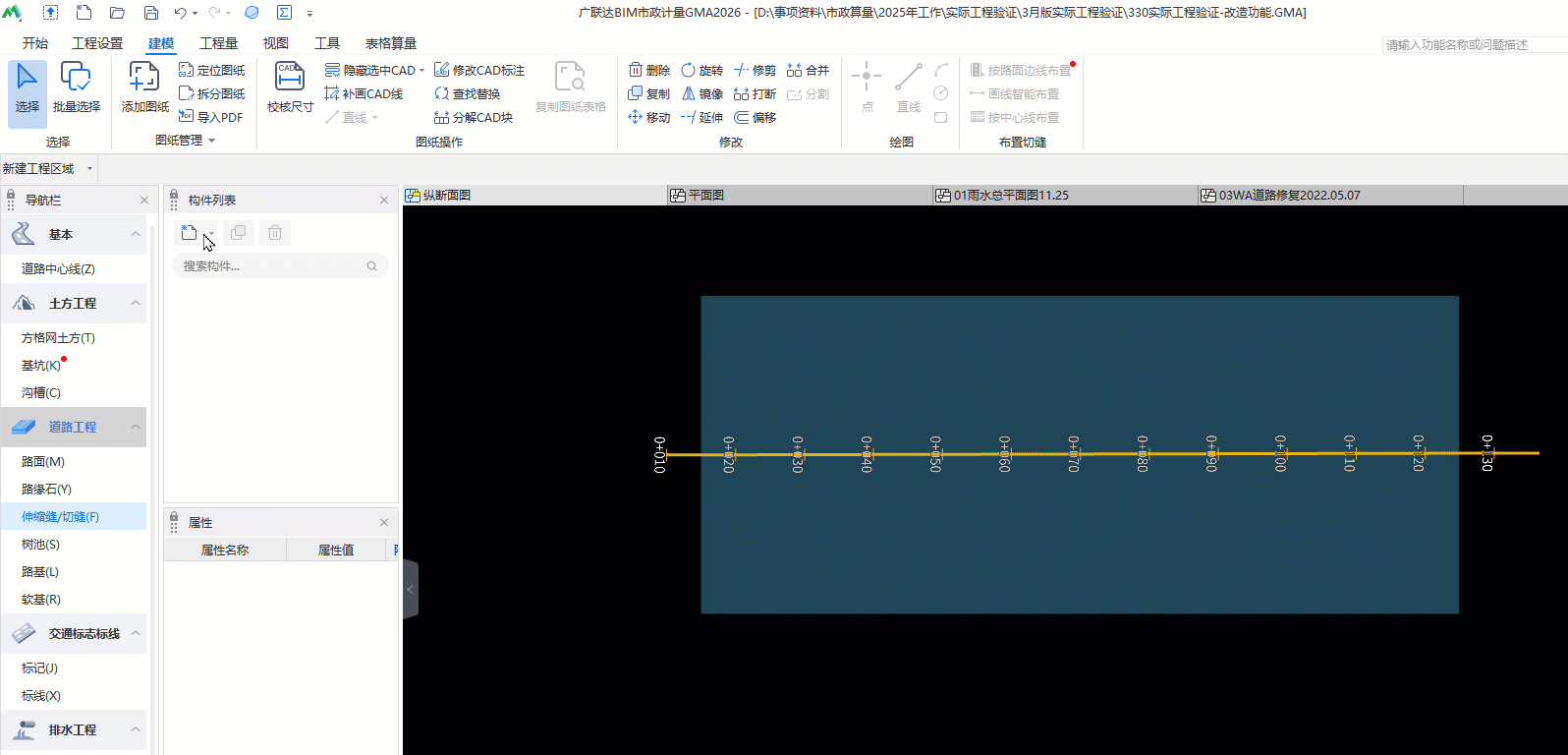This screenshot has height=755, width=1568.
Task: Click the 复制 copy tool
Action: (x=648, y=93)
